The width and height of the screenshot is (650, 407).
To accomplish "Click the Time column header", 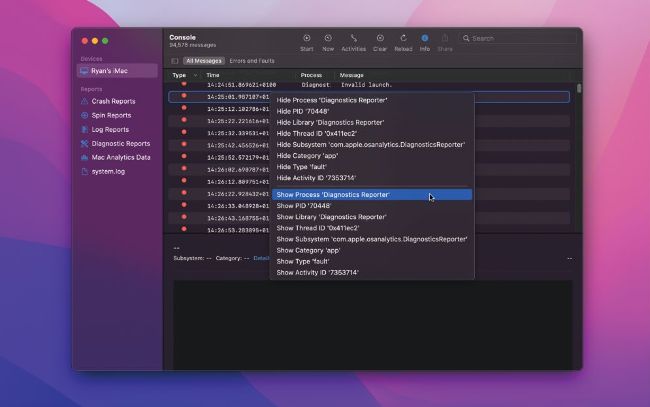I will point(213,75).
